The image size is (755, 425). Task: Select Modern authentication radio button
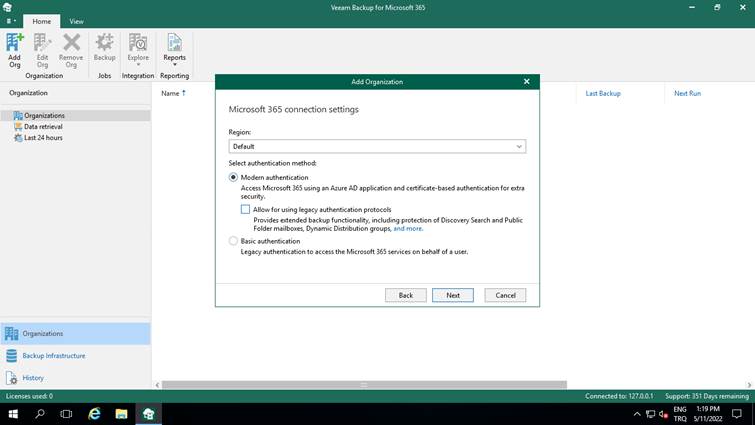(234, 177)
